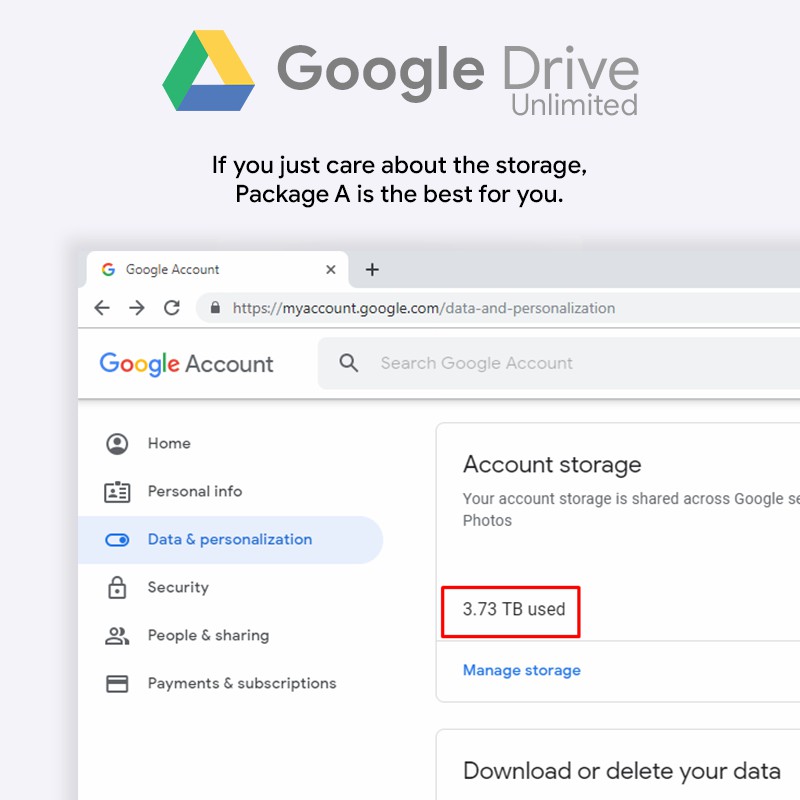Click the Security lock icon
The width and height of the screenshot is (800, 800).
(117, 588)
